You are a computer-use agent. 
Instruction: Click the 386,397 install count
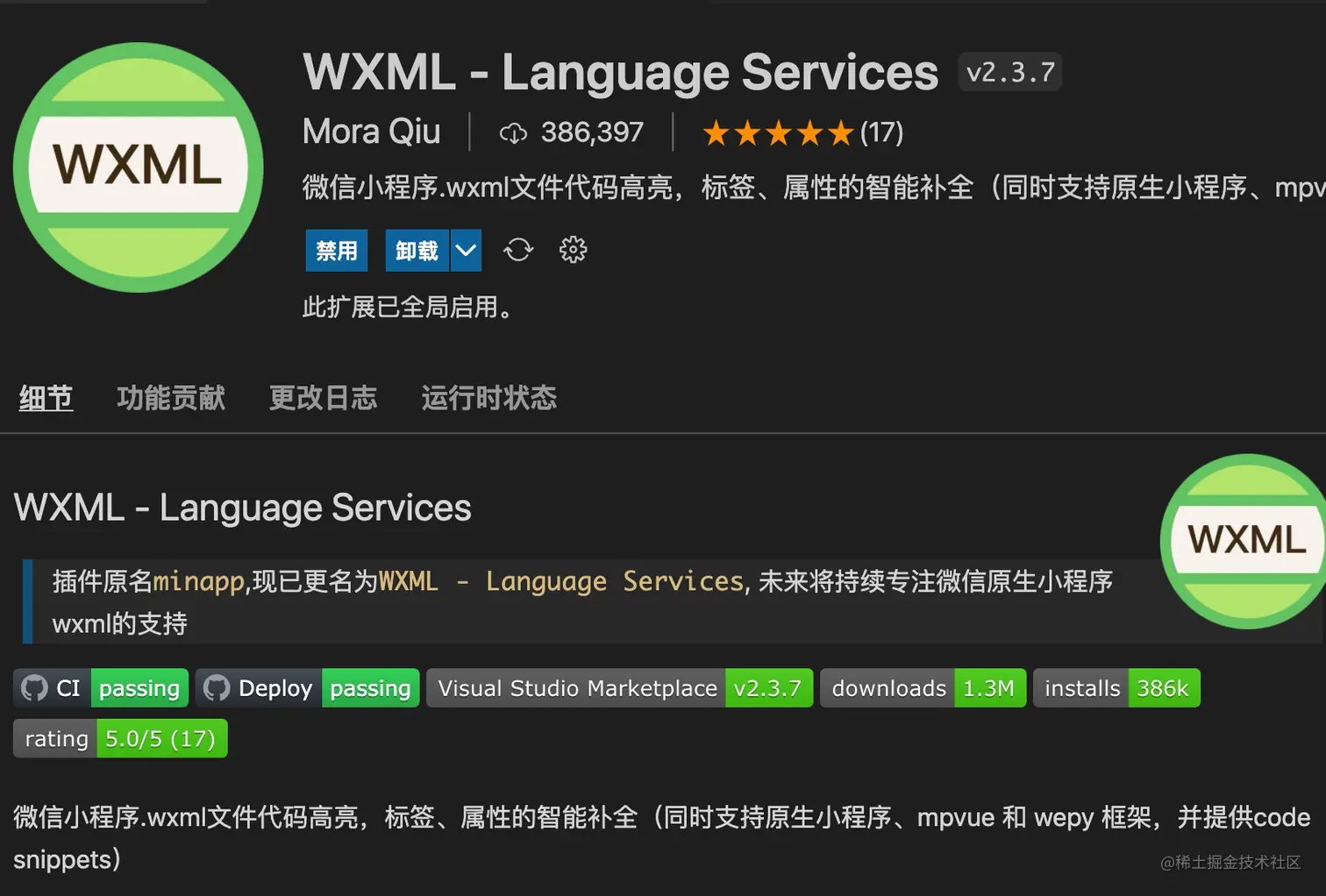pyautogui.click(x=592, y=132)
